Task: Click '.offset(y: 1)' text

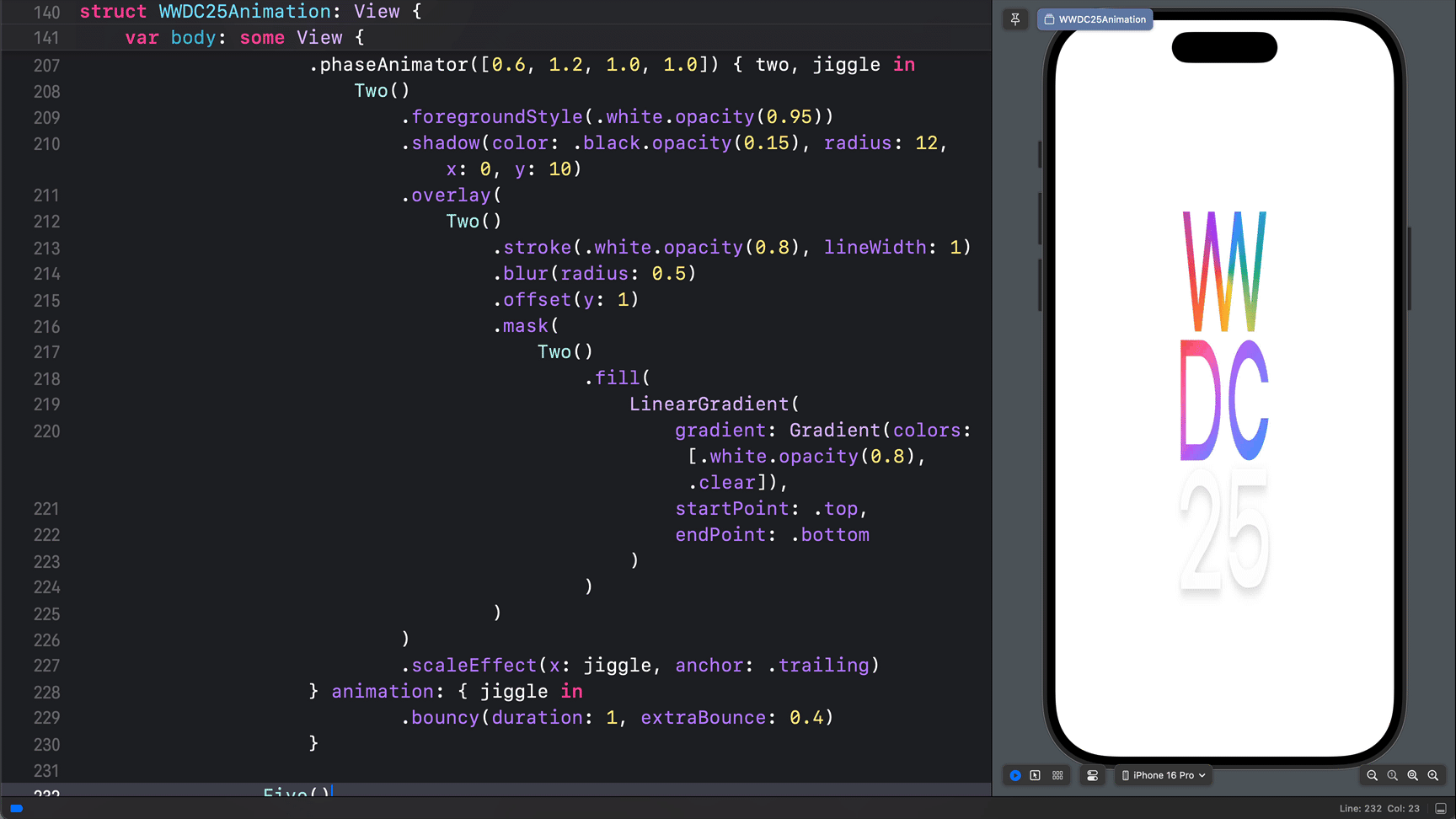Action: pos(565,300)
